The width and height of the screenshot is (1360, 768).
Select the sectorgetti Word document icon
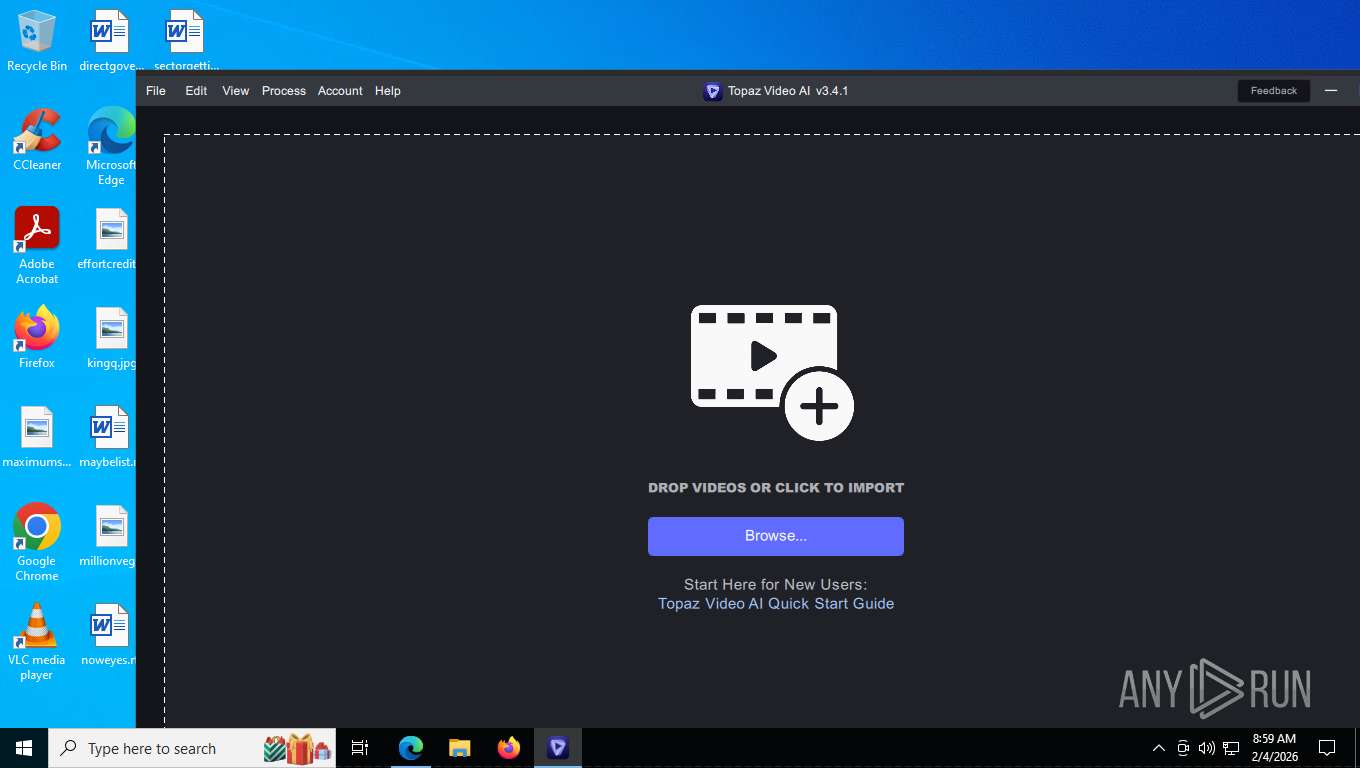[186, 41]
